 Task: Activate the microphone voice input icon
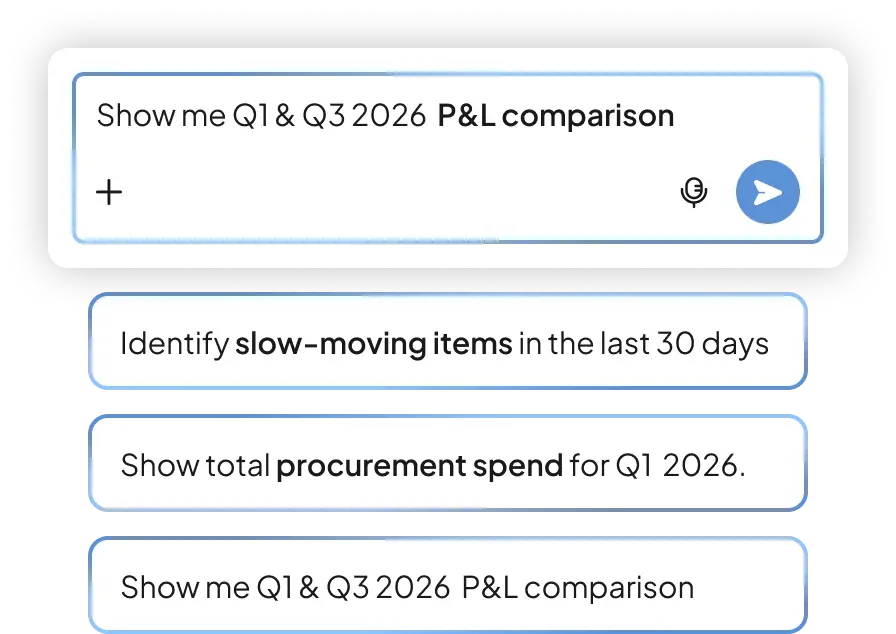[x=693, y=191]
